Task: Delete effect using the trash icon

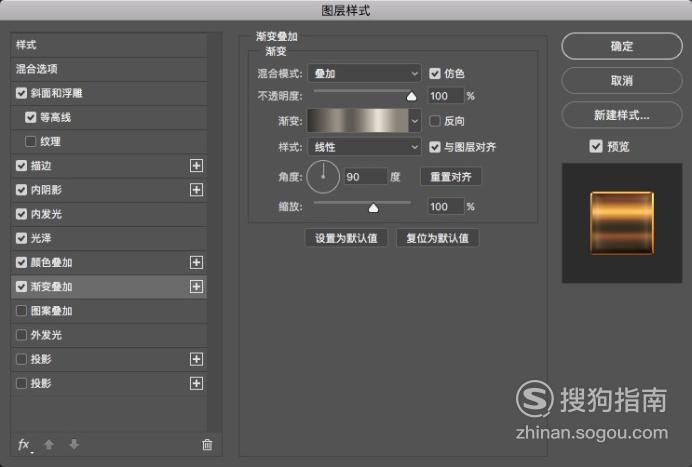Action: pos(207,444)
